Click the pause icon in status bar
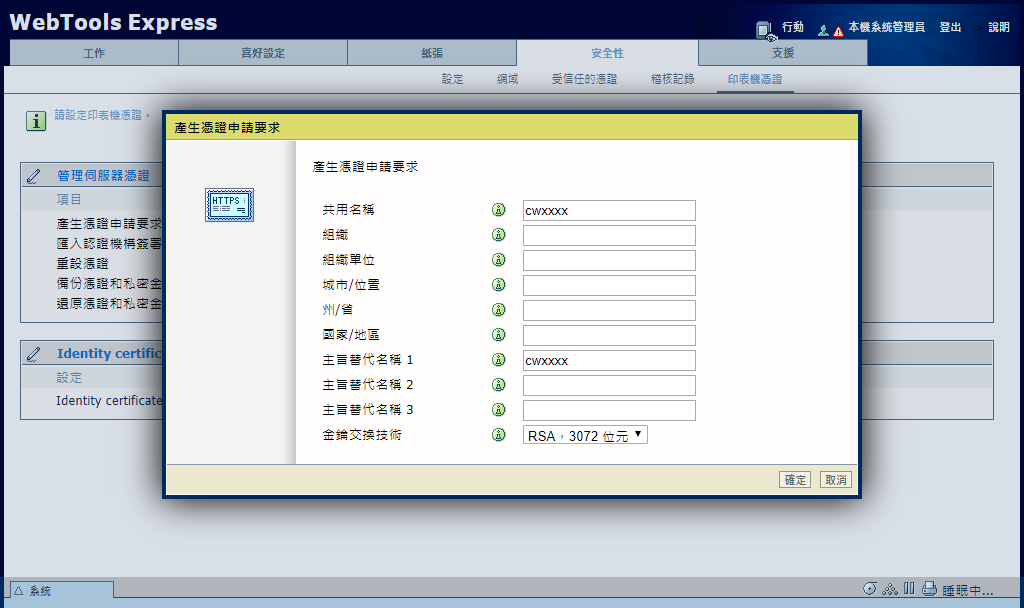The width and height of the screenshot is (1024, 608). (909, 589)
